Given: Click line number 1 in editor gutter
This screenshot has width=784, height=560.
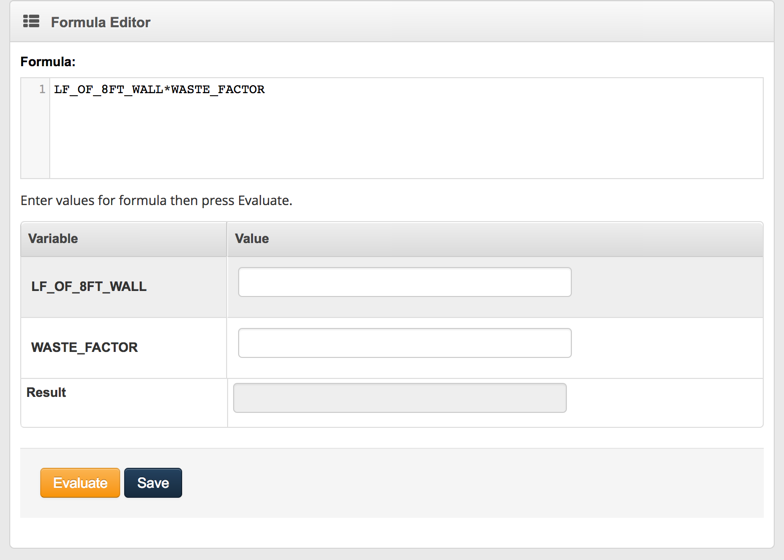Looking at the screenshot, I should [42, 90].
